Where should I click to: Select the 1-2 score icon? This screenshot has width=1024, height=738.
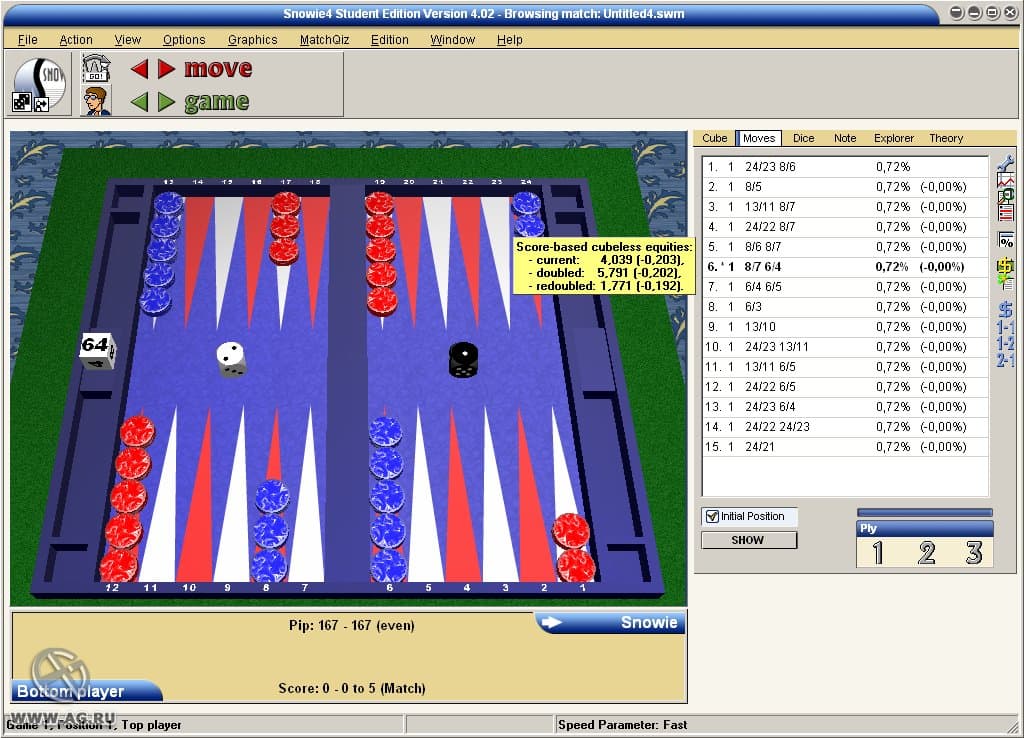click(x=1006, y=344)
